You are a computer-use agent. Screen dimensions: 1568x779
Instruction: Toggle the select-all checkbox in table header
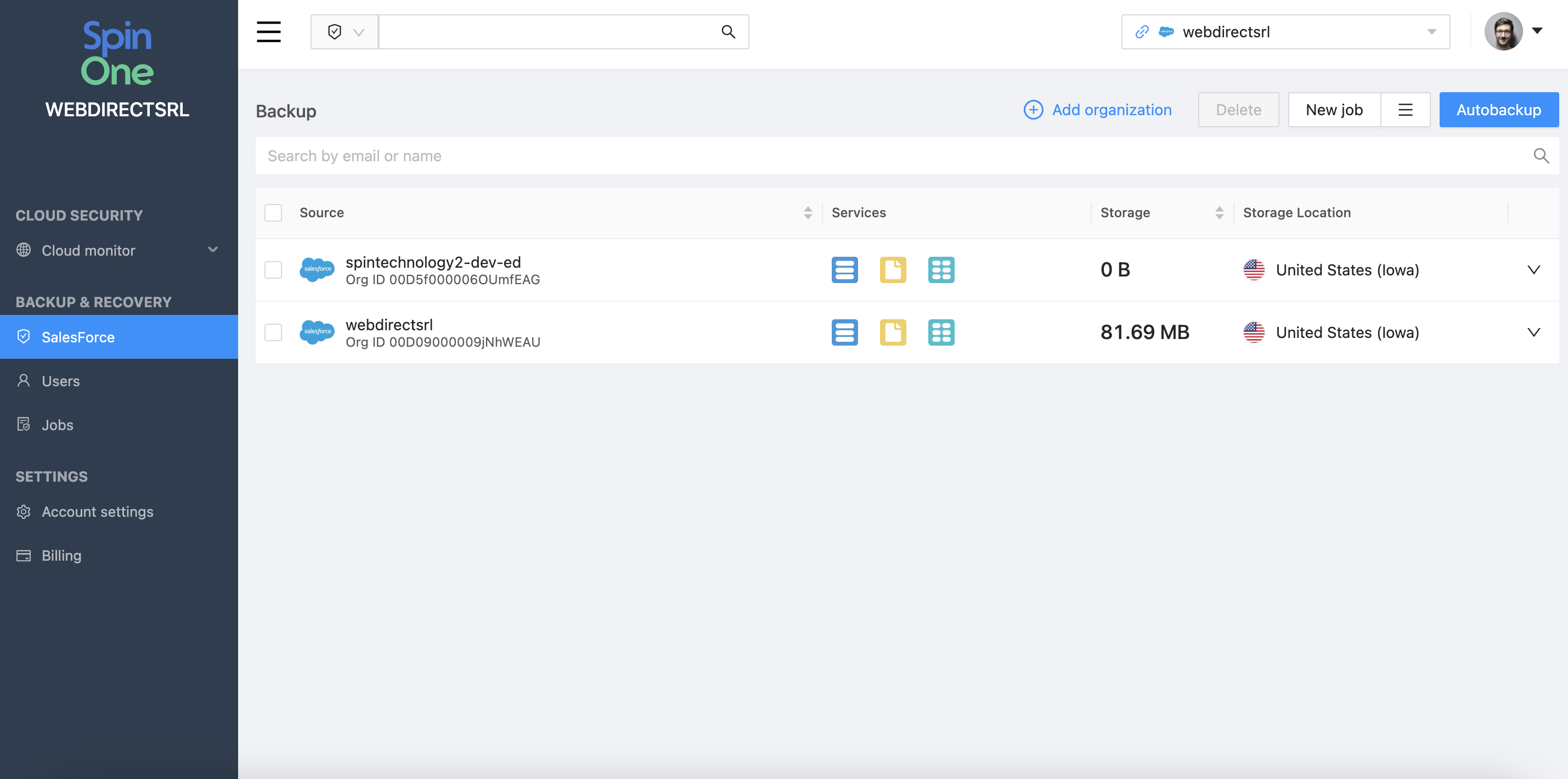click(x=273, y=212)
